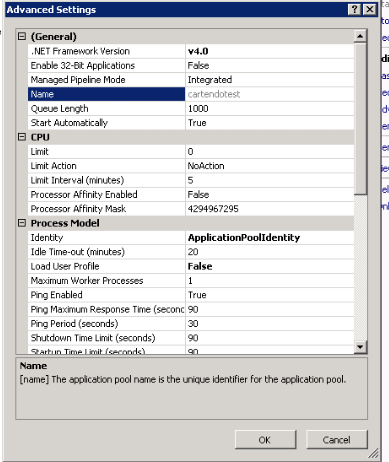
Task: Click the scrollbar down arrow
Action: pyautogui.click(x=360, y=347)
